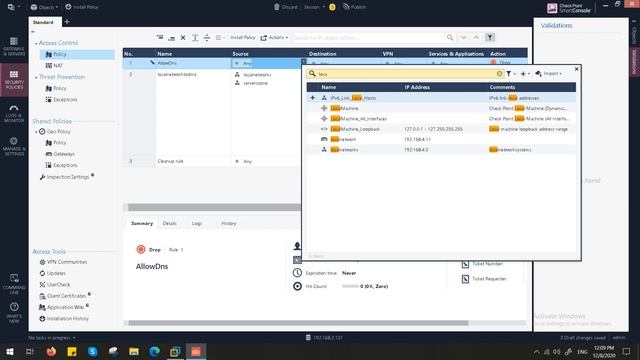Click the Discard trash icon
This screenshot has width=640, height=360.
277,7
